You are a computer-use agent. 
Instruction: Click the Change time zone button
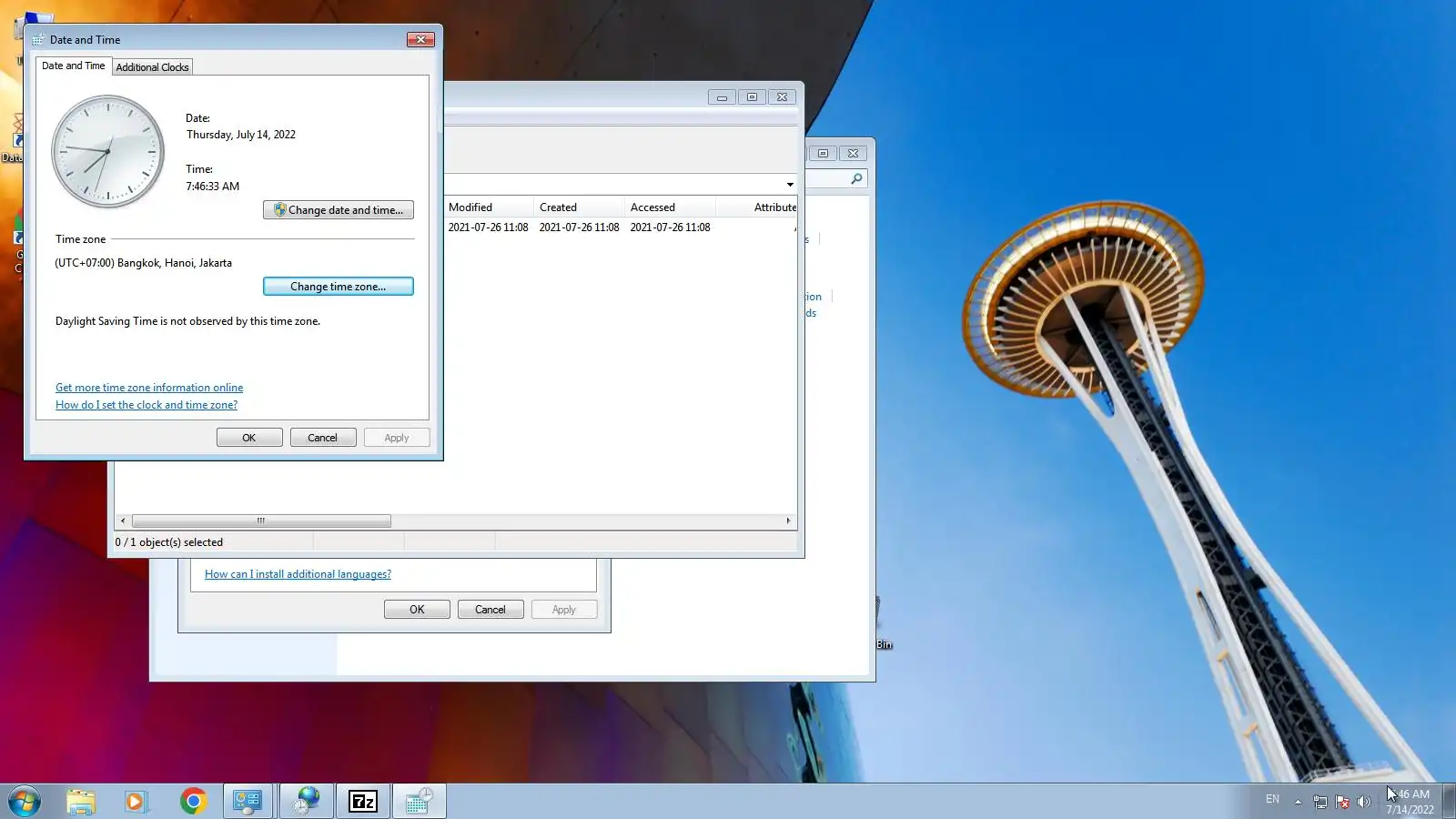point(339,287)
